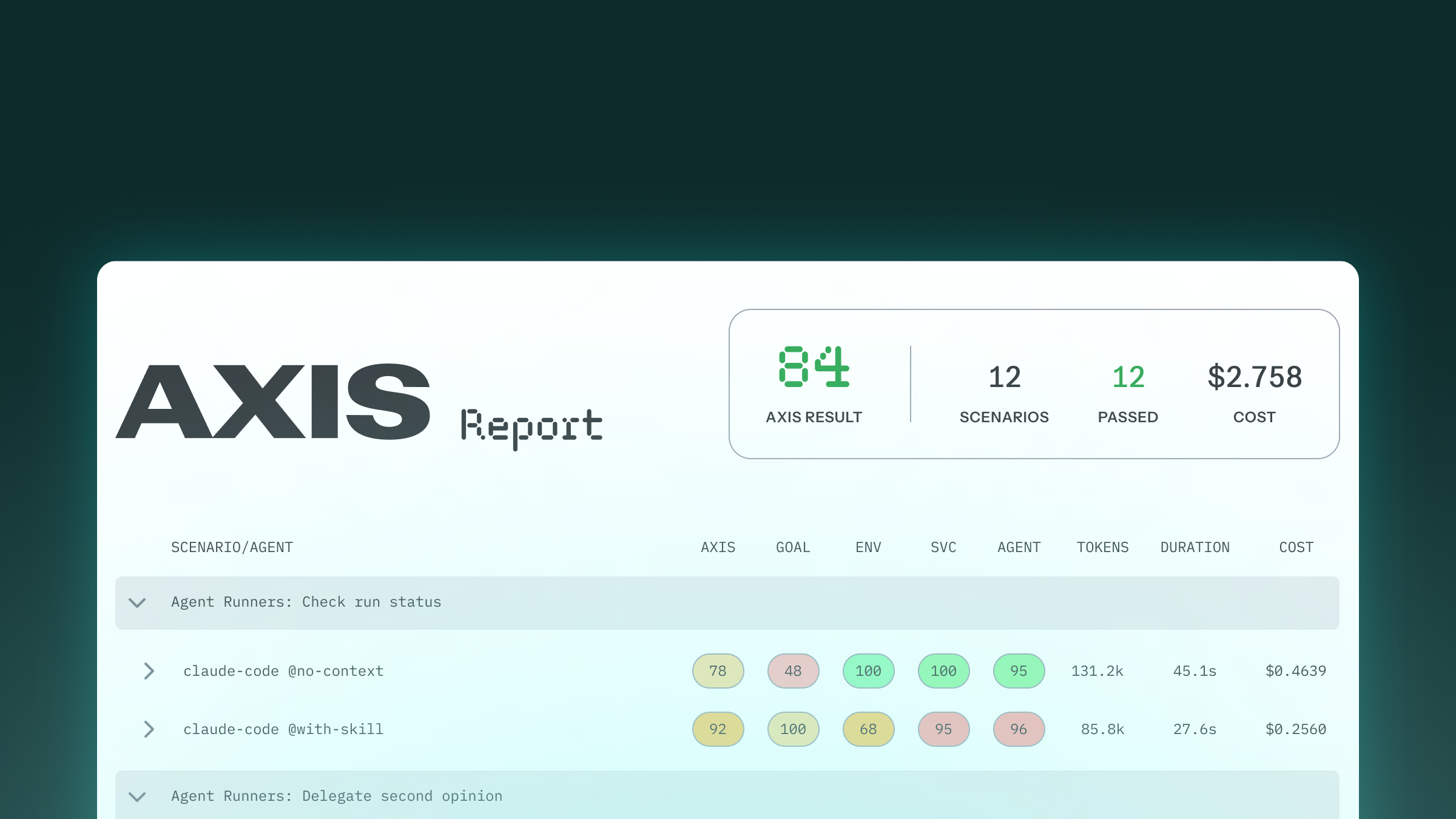
Task: Collapse the 'Check run status' scenario group
Action: tap(138, 603)
